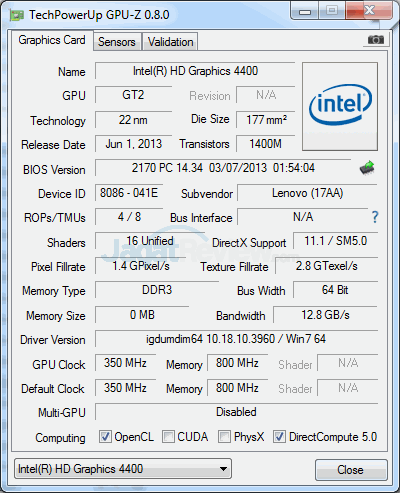Click the Bus Interface field showing N/A
Screen dimensions: 400x493
(x=303, y=217)
